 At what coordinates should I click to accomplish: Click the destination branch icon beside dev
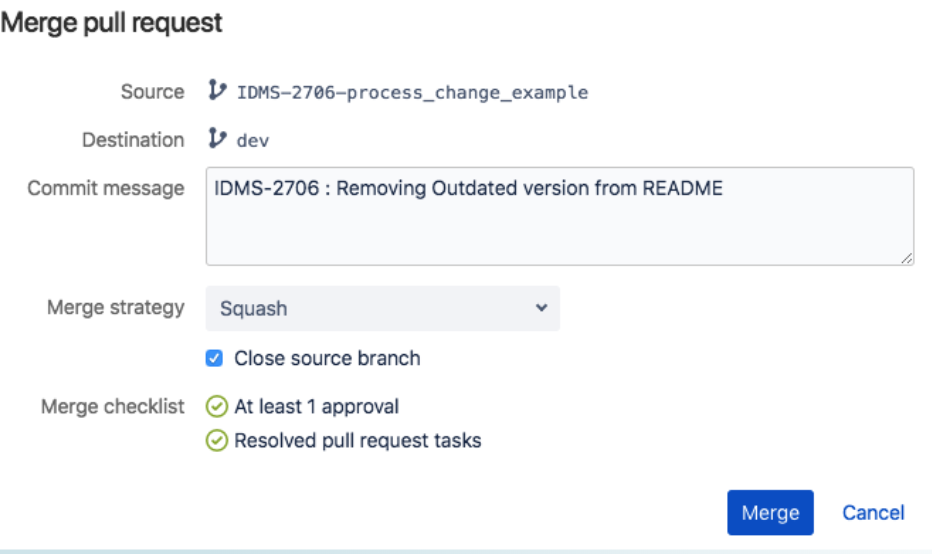[x=217, y=139]
